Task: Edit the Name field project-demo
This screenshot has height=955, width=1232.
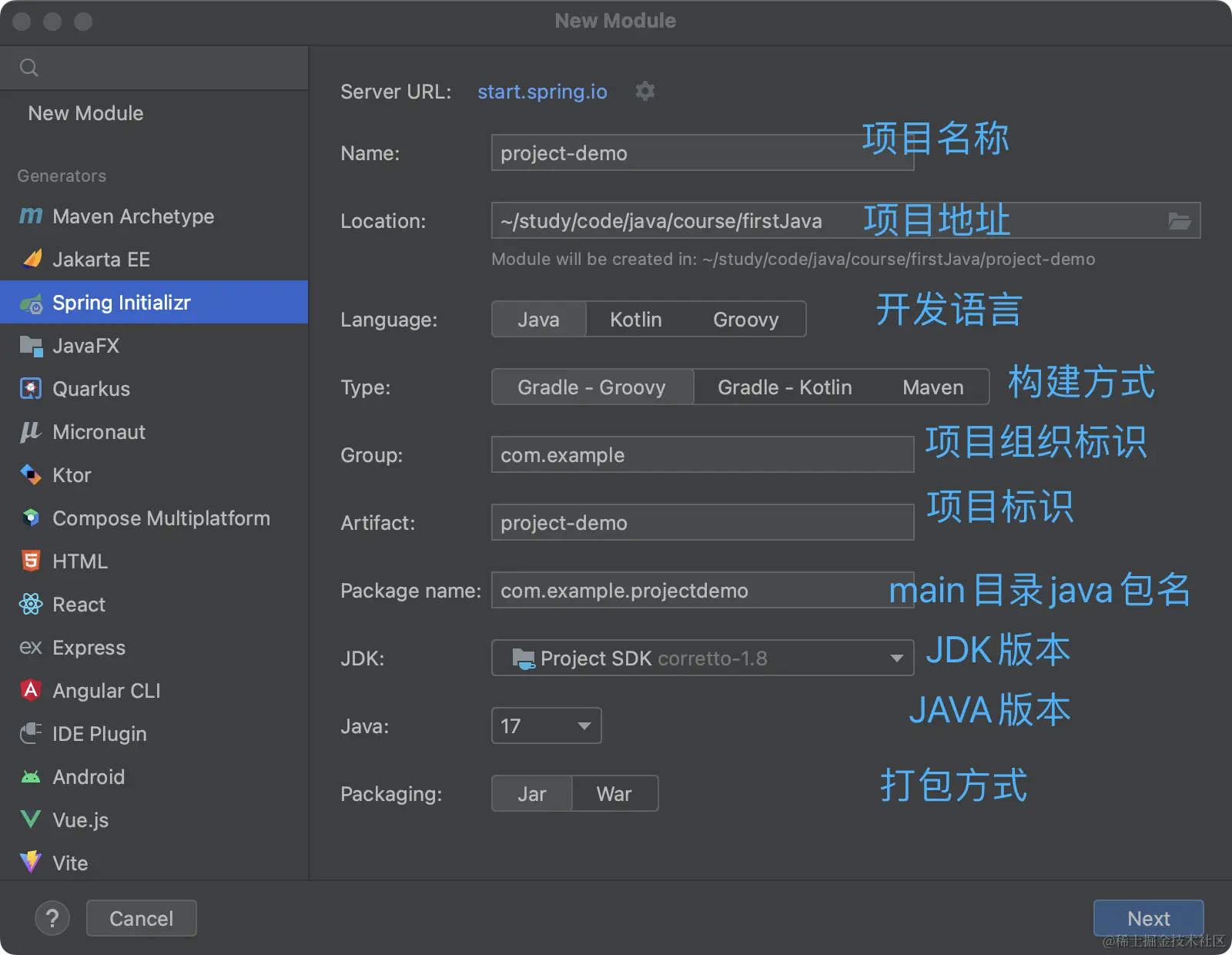Action: (703, 152)
